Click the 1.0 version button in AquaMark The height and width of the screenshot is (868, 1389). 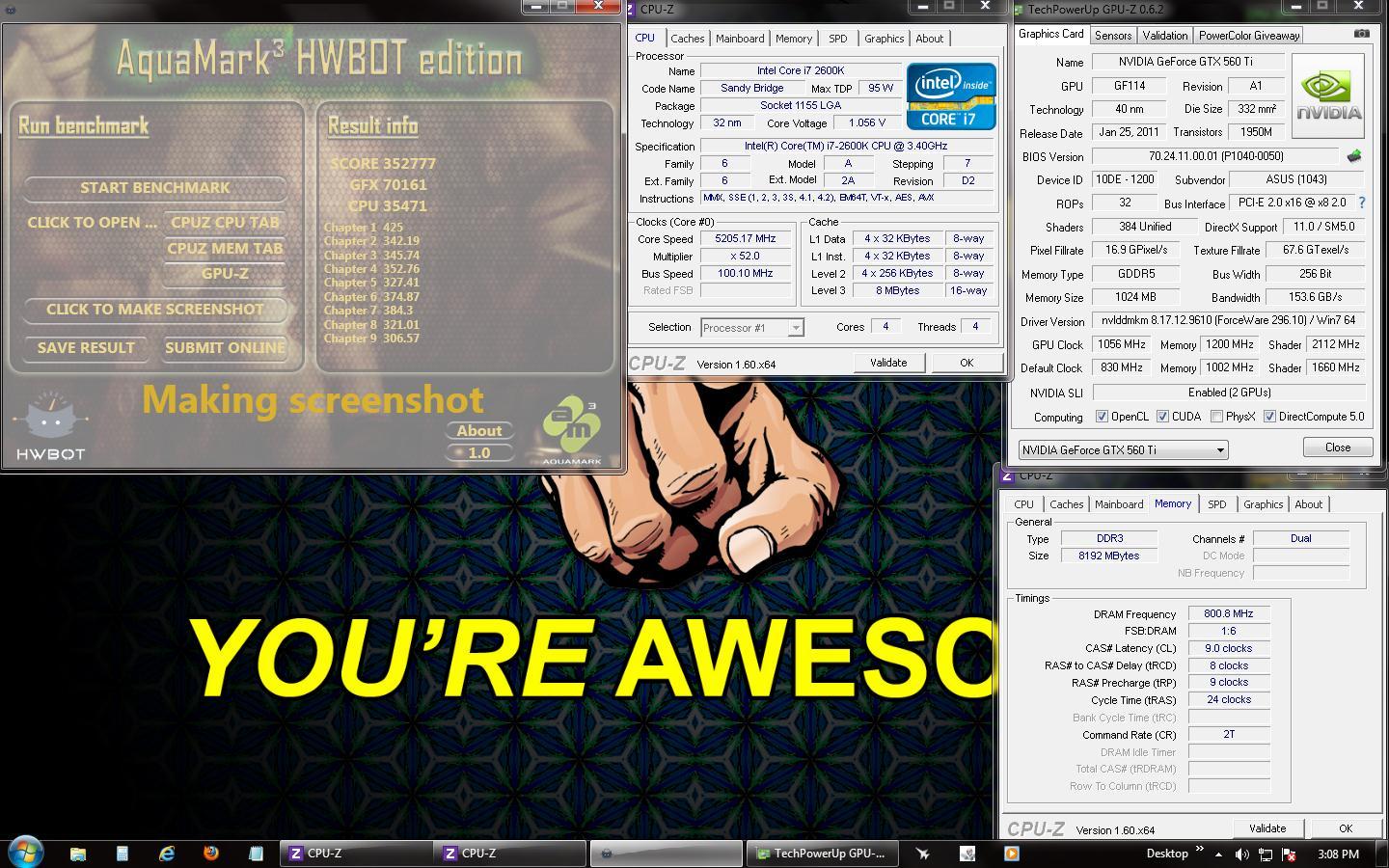[x=478, y=452]
